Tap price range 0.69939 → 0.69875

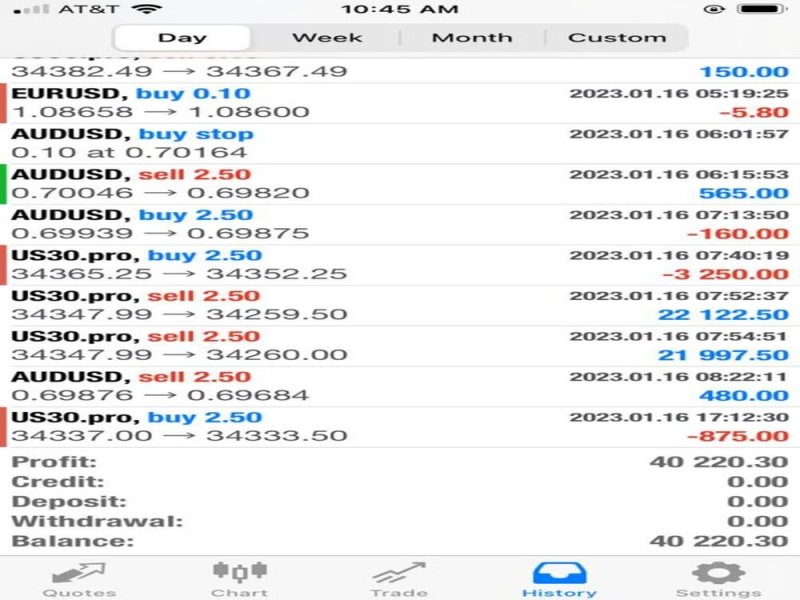(160, 233)
